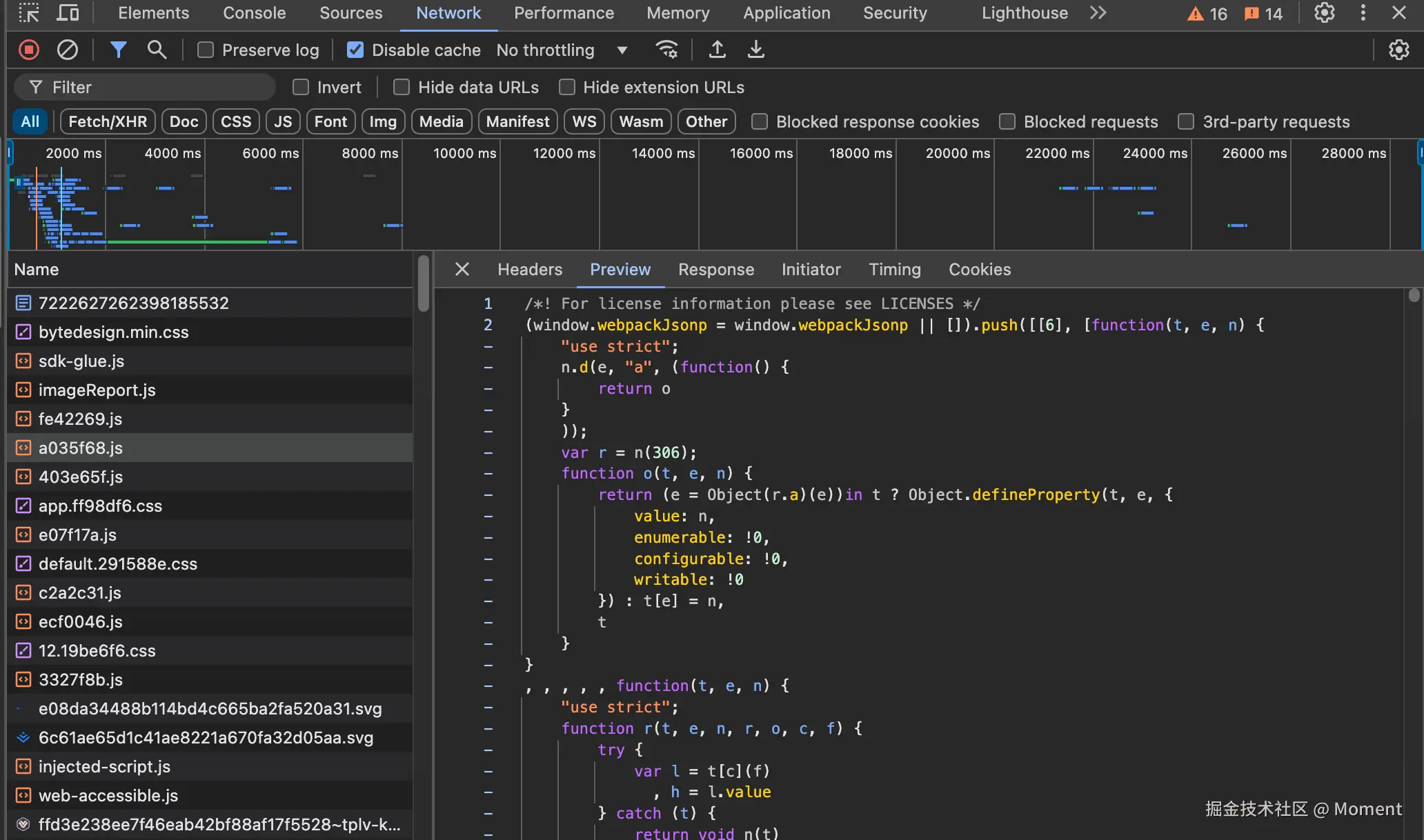Enable Preserve log checkbox
The image size is (1424, 840).
click(206, 50)
